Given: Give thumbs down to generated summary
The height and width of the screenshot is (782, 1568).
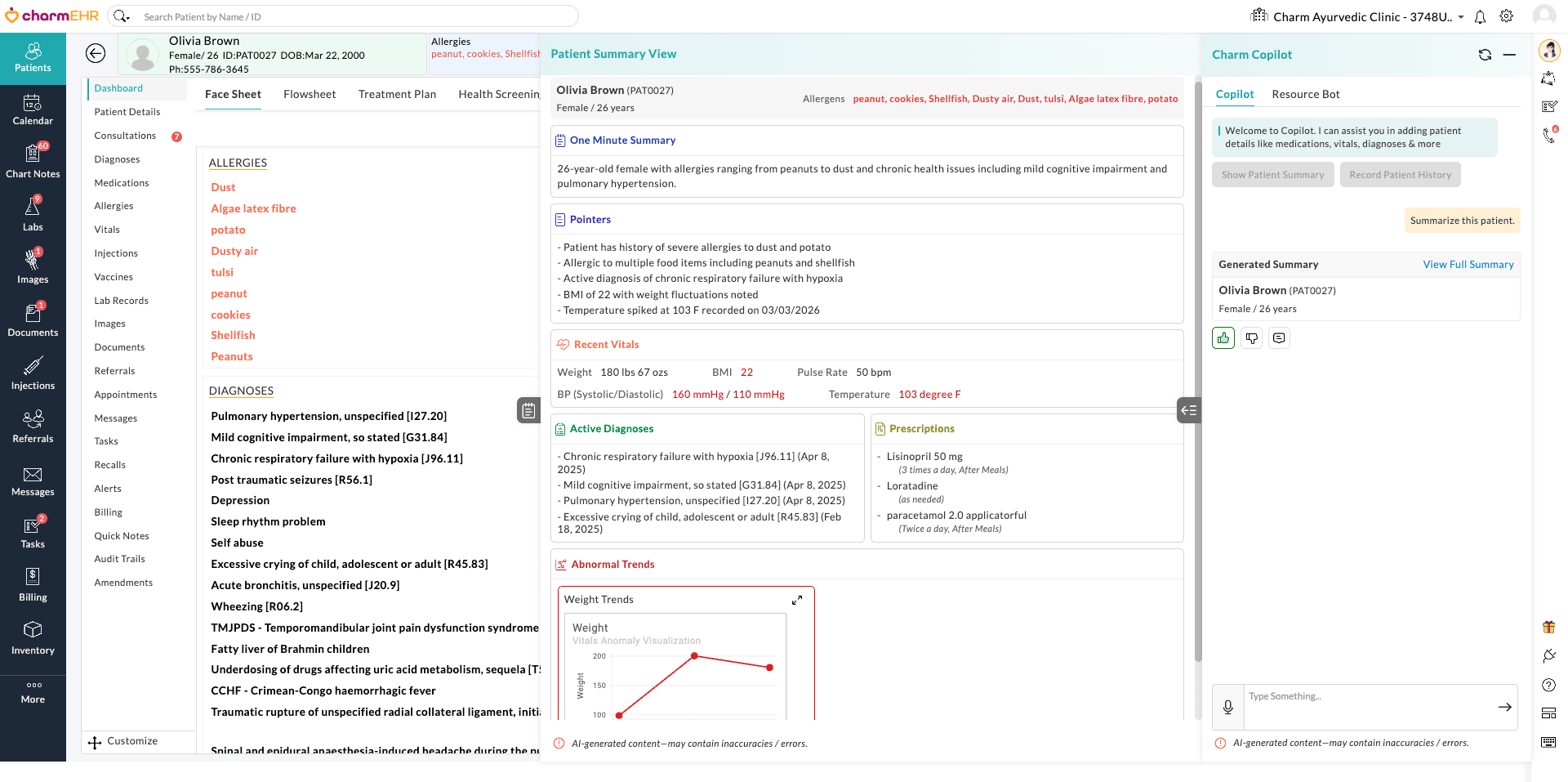Looking at the screenshot, I should 1251,338.
